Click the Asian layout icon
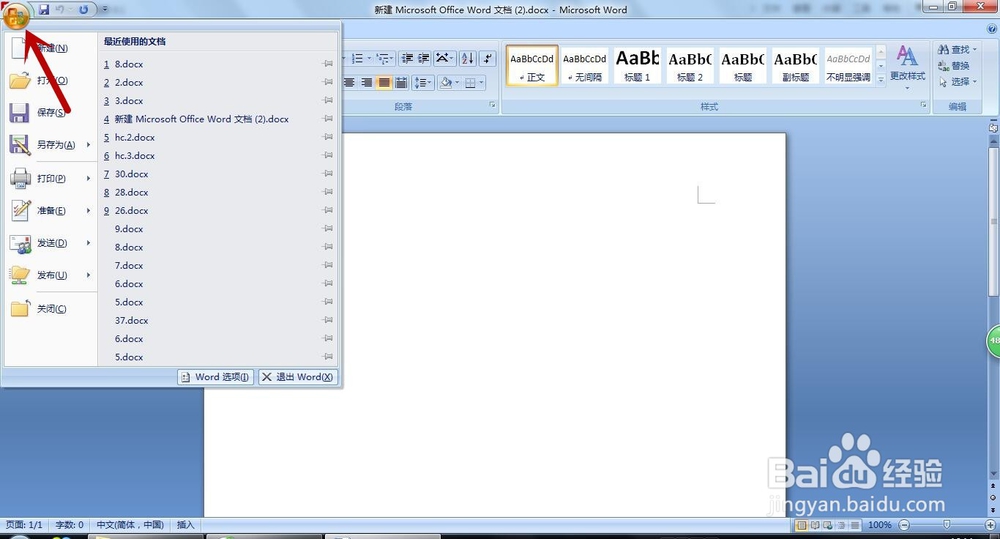The height and width of the screenshot is (539, 1000). pyautogui.click(x=442, y=59)
